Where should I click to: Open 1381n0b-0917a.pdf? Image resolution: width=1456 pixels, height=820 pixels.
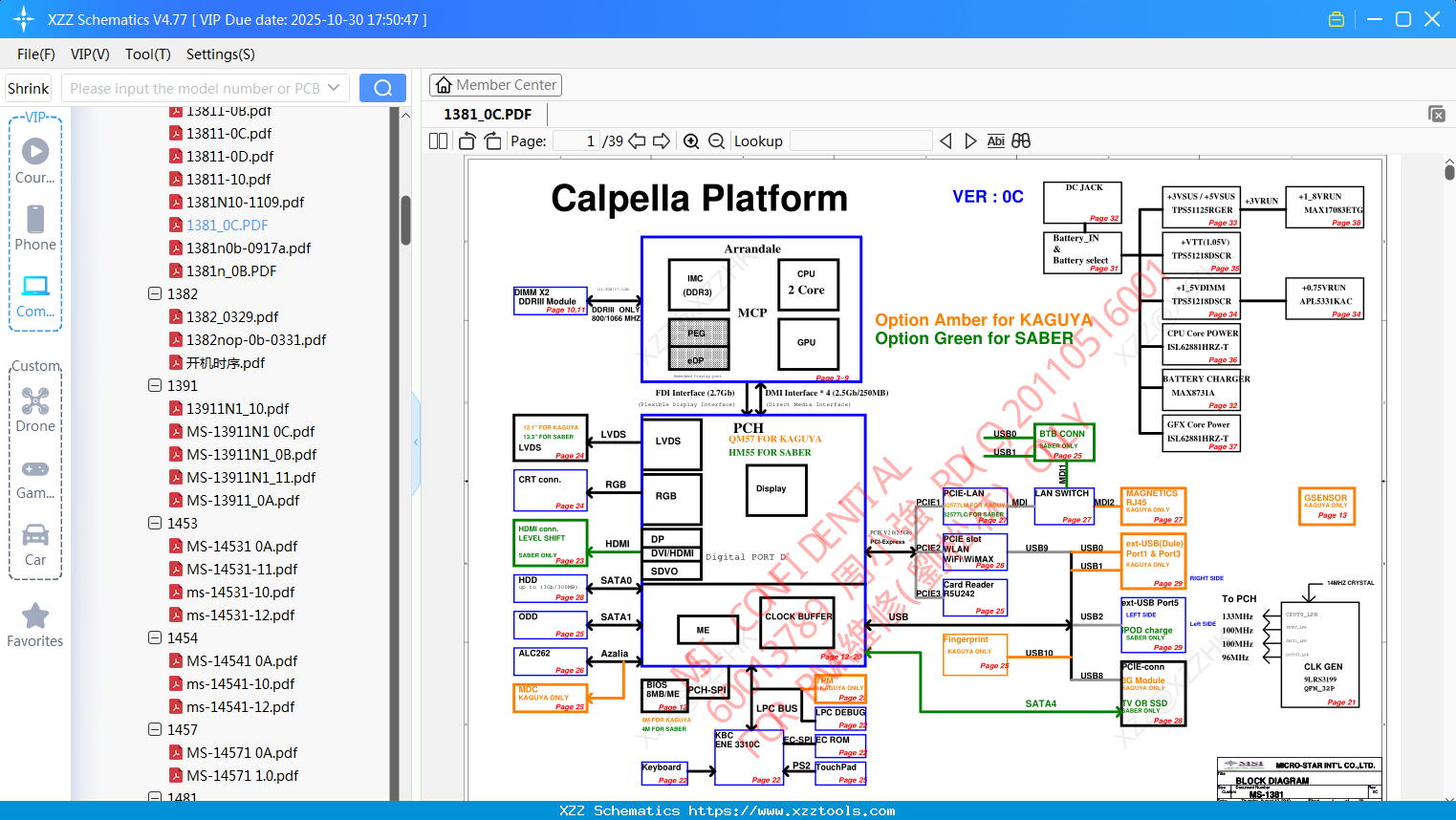click(249, 248)
